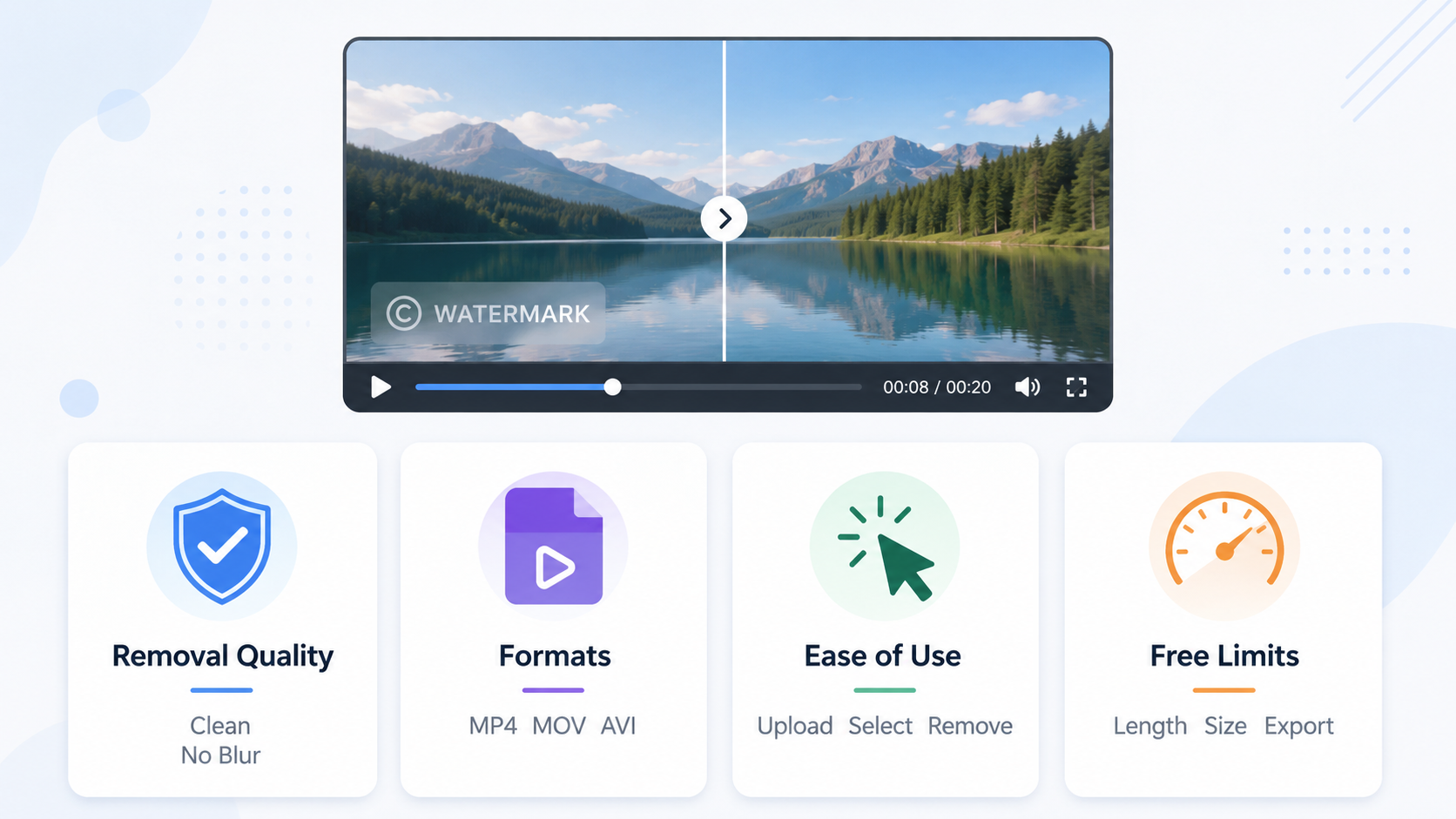Mute the video with the speaker icon
This screenshot has height=819, width=1456.
coord(1028,387)
